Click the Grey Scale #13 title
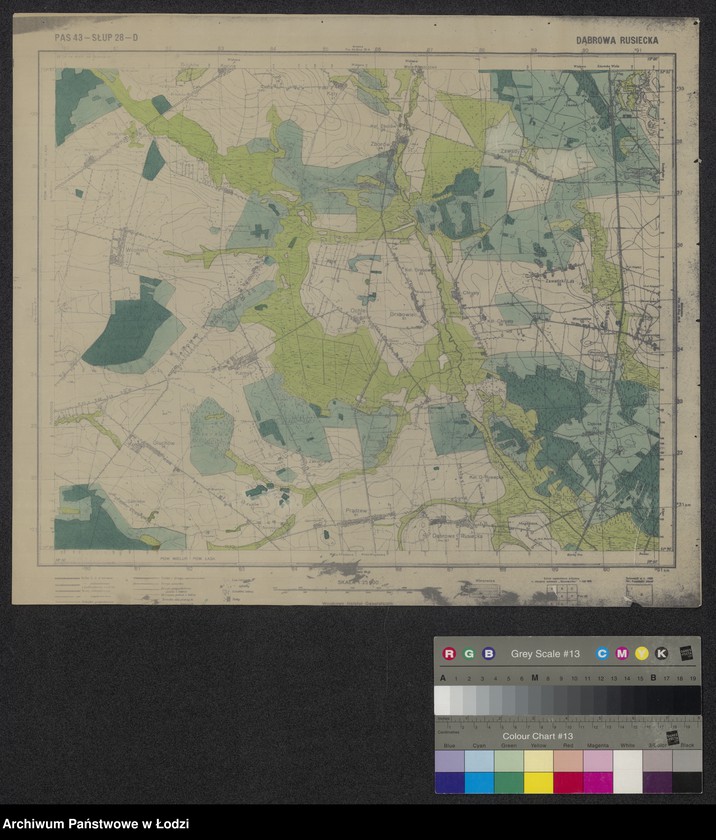Screen dimensions: 716x840 [x=545, y=654]
